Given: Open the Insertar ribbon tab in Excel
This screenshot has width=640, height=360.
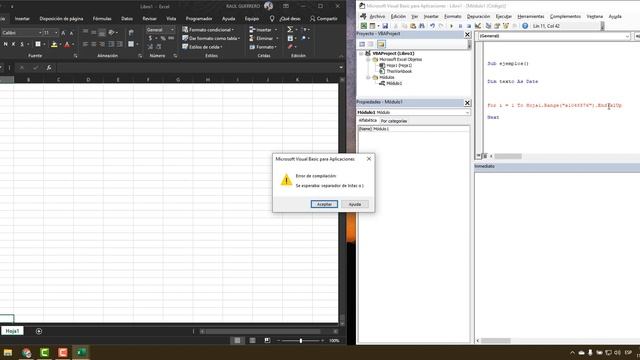Looking at the screenshot, I should [22, 18].
